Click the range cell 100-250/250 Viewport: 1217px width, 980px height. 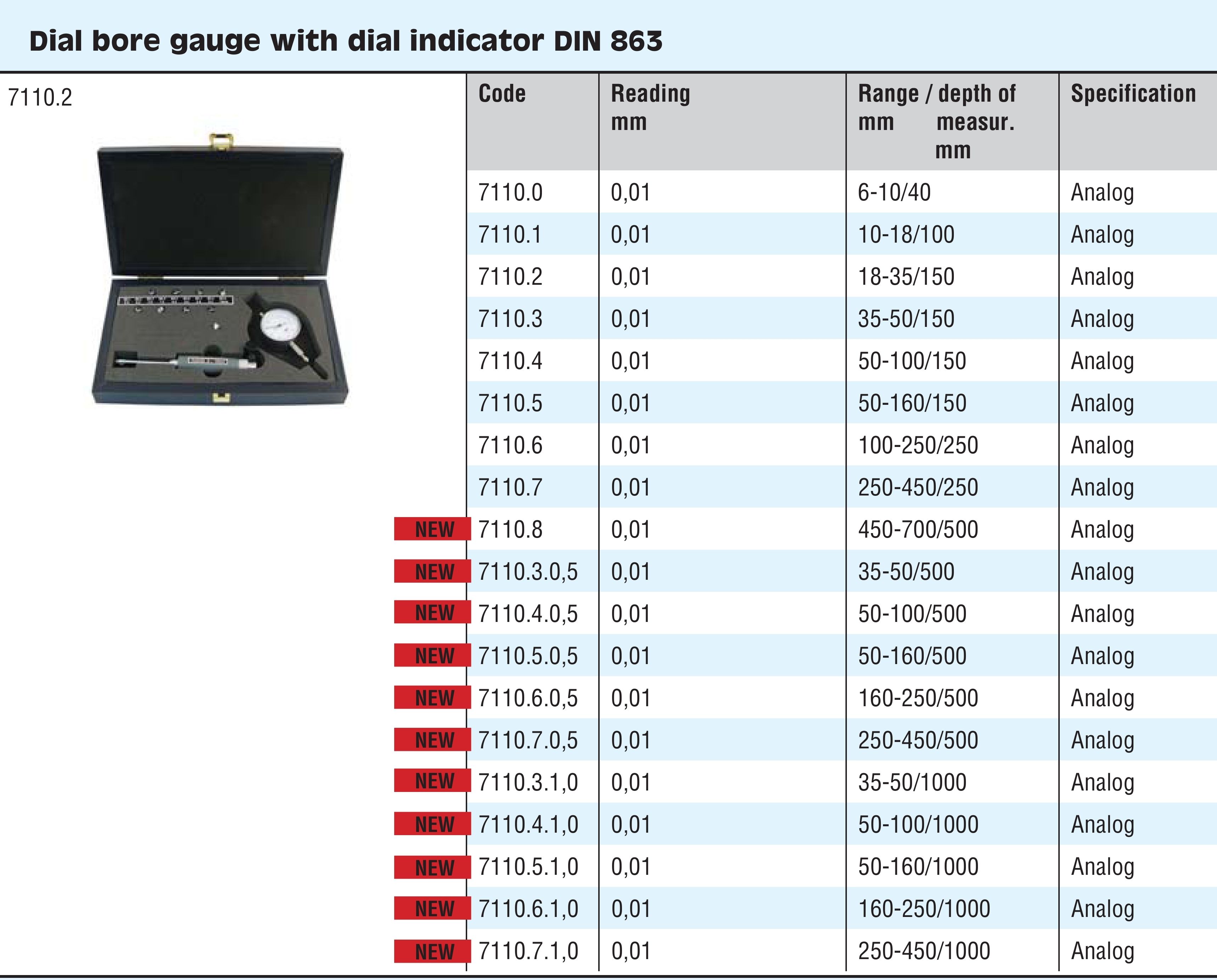(x=918, y=446)
